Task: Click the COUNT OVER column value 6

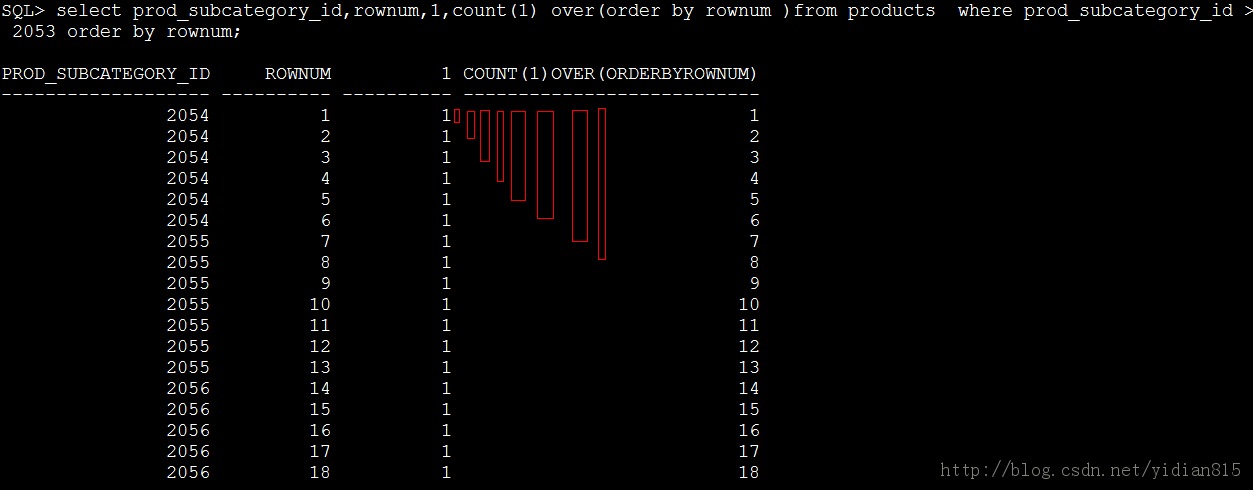Action: (x=754, y=221)
